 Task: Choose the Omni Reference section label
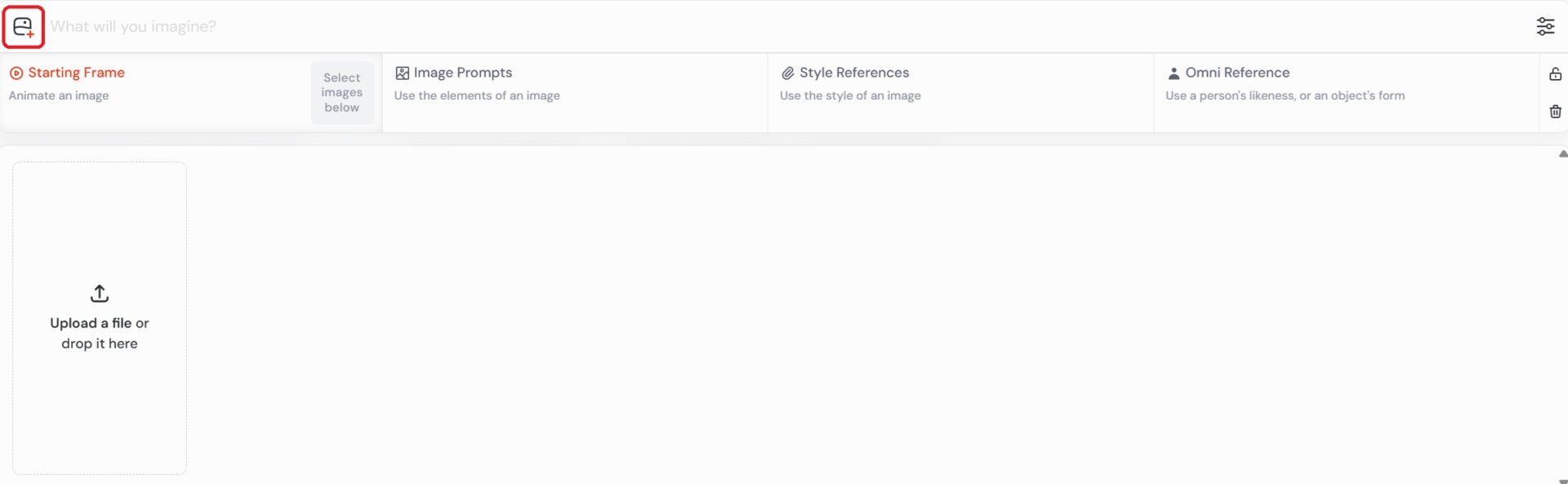[x=1237, y=73]
